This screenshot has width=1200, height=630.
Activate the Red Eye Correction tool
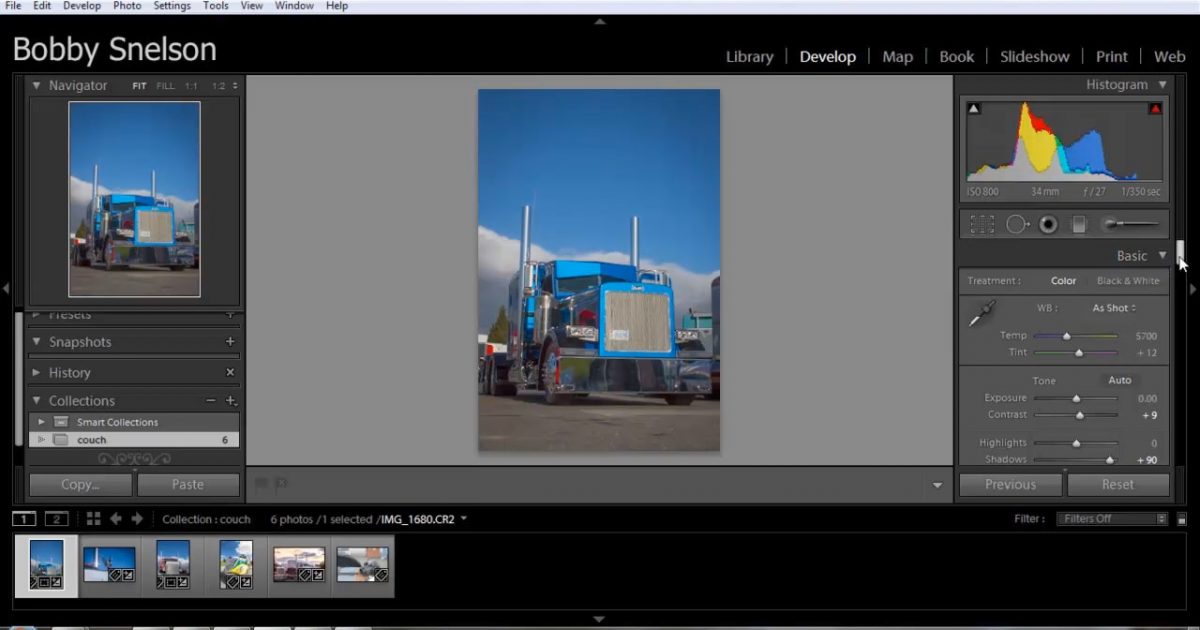point(1048,225)
